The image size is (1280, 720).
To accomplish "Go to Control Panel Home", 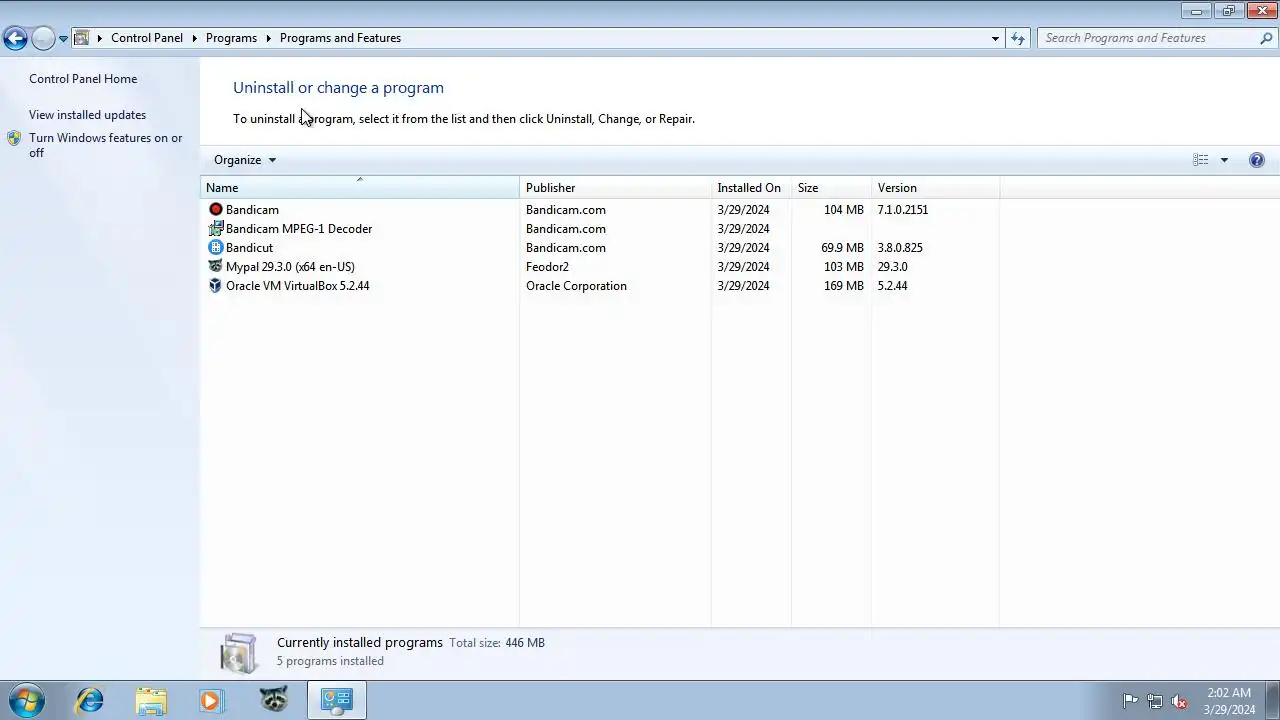I will tap(83, 79).
